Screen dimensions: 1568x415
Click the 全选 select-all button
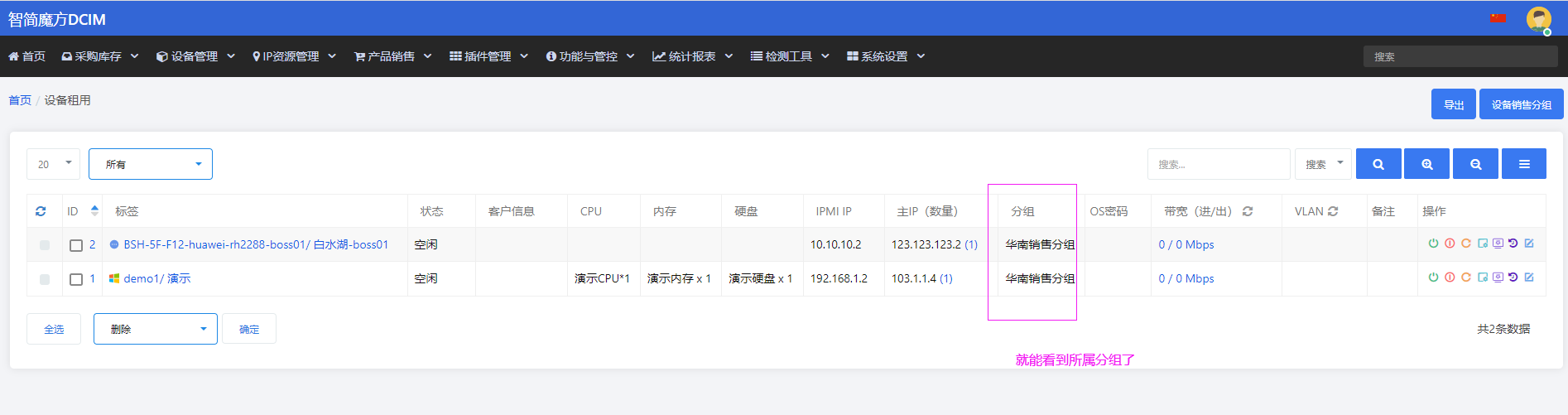pos(54,329)
